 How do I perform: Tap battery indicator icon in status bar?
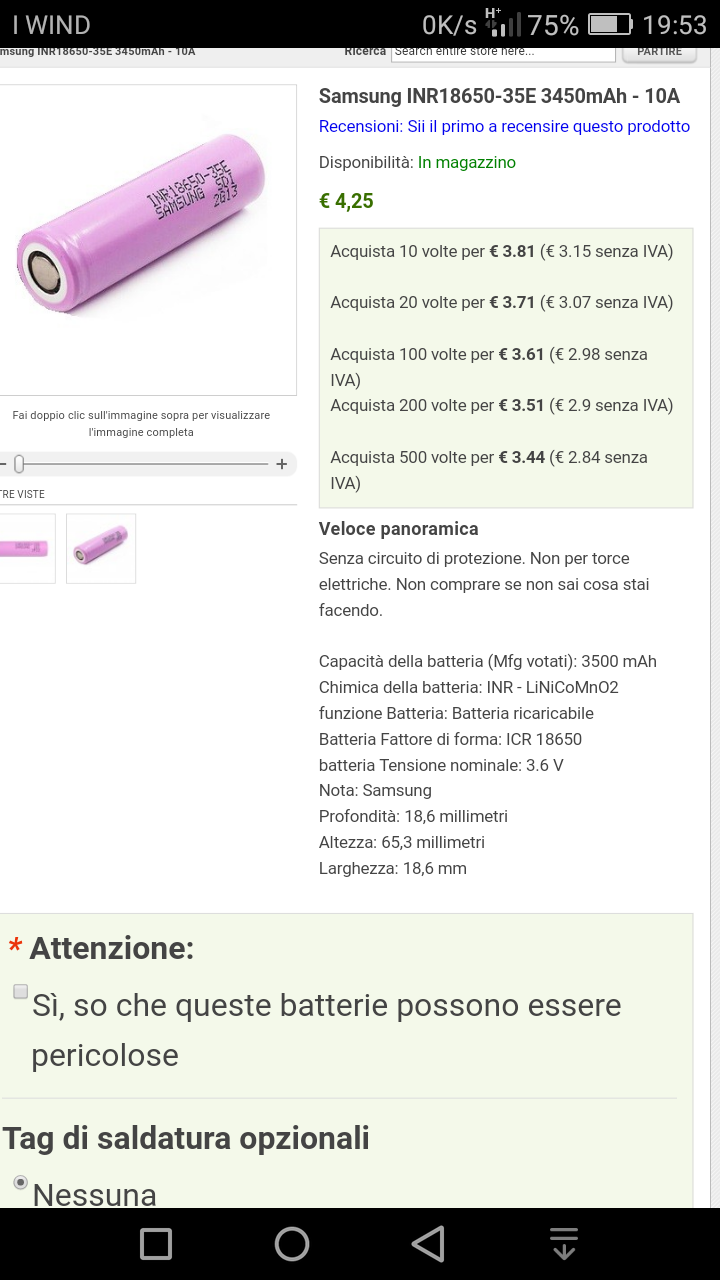(610, 24)
